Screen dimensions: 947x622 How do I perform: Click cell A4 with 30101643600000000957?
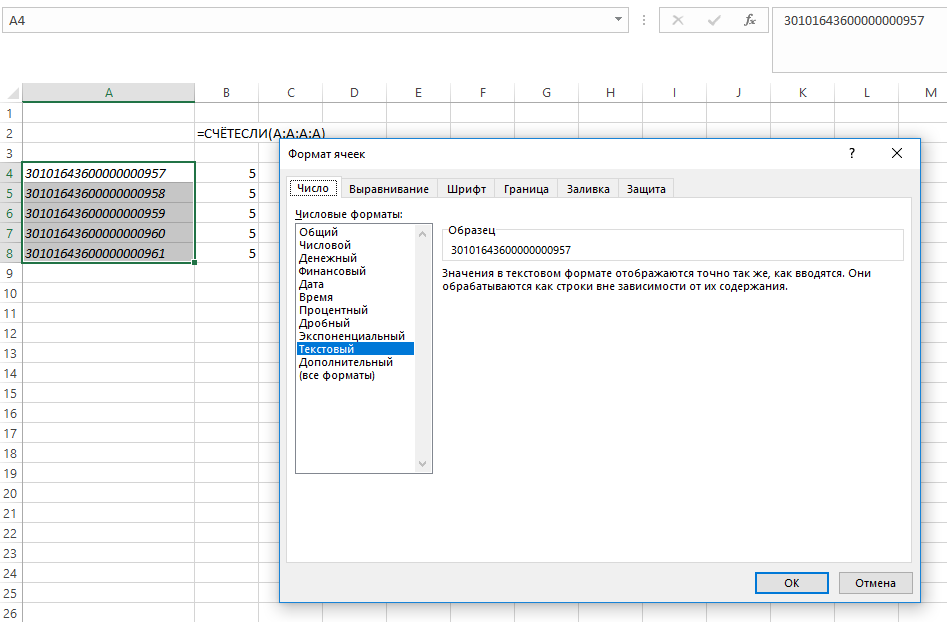[109, 173]
